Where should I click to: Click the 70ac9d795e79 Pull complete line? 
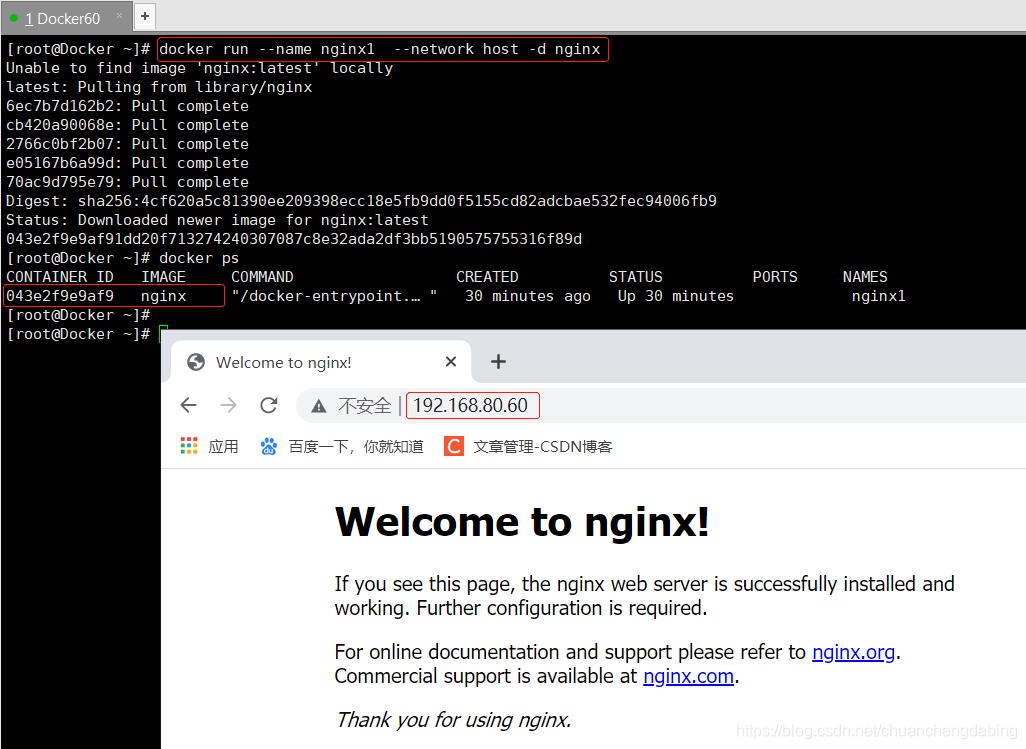[x=128, y=182]
